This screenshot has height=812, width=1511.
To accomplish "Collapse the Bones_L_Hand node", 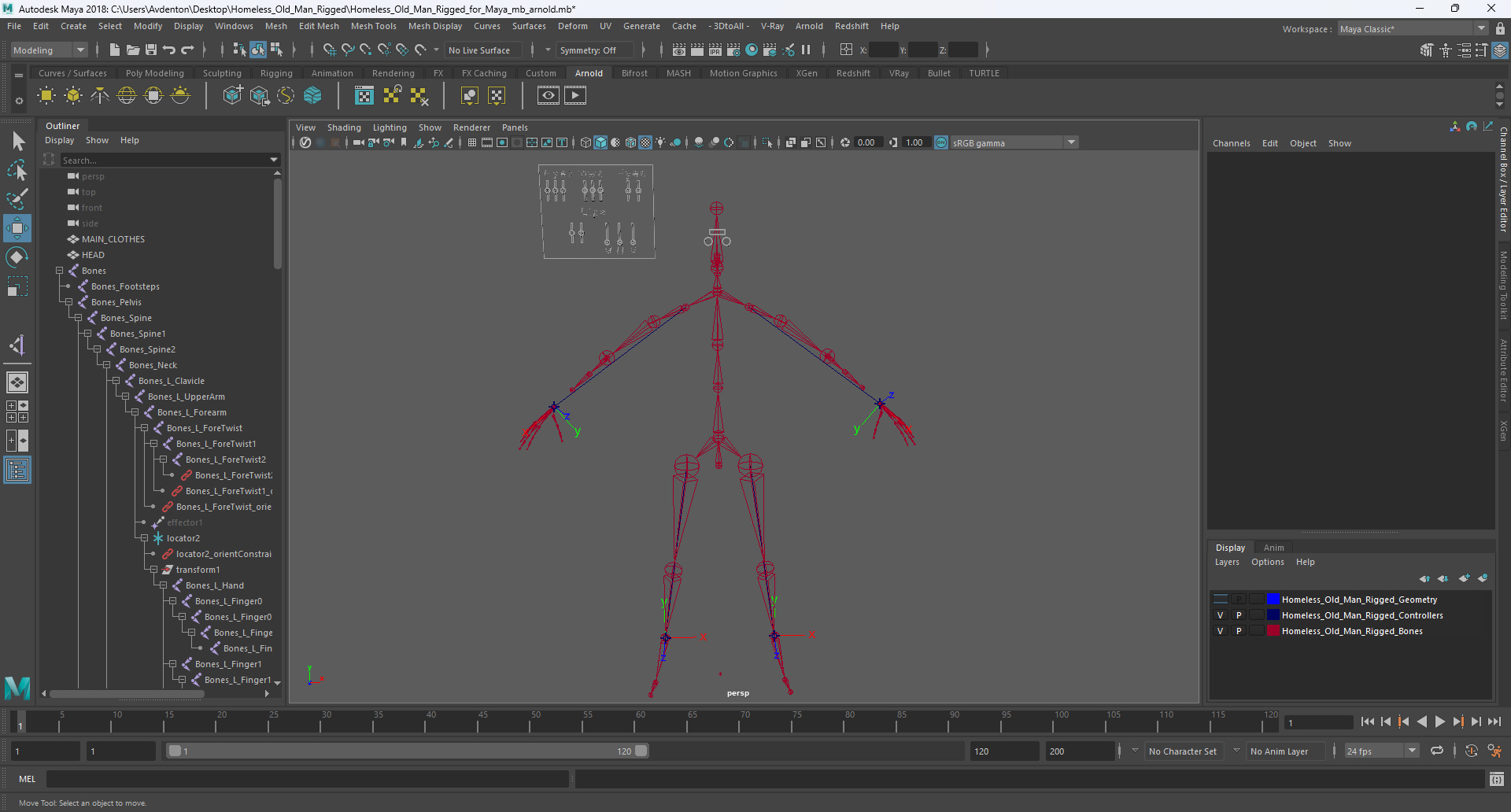I will (x=163, y=585).
